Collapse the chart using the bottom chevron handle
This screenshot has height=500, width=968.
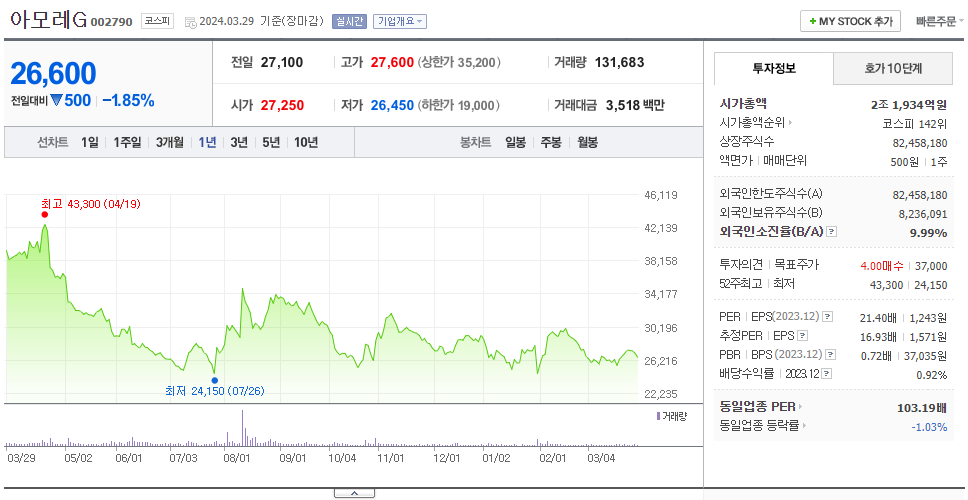coord(354,493)
